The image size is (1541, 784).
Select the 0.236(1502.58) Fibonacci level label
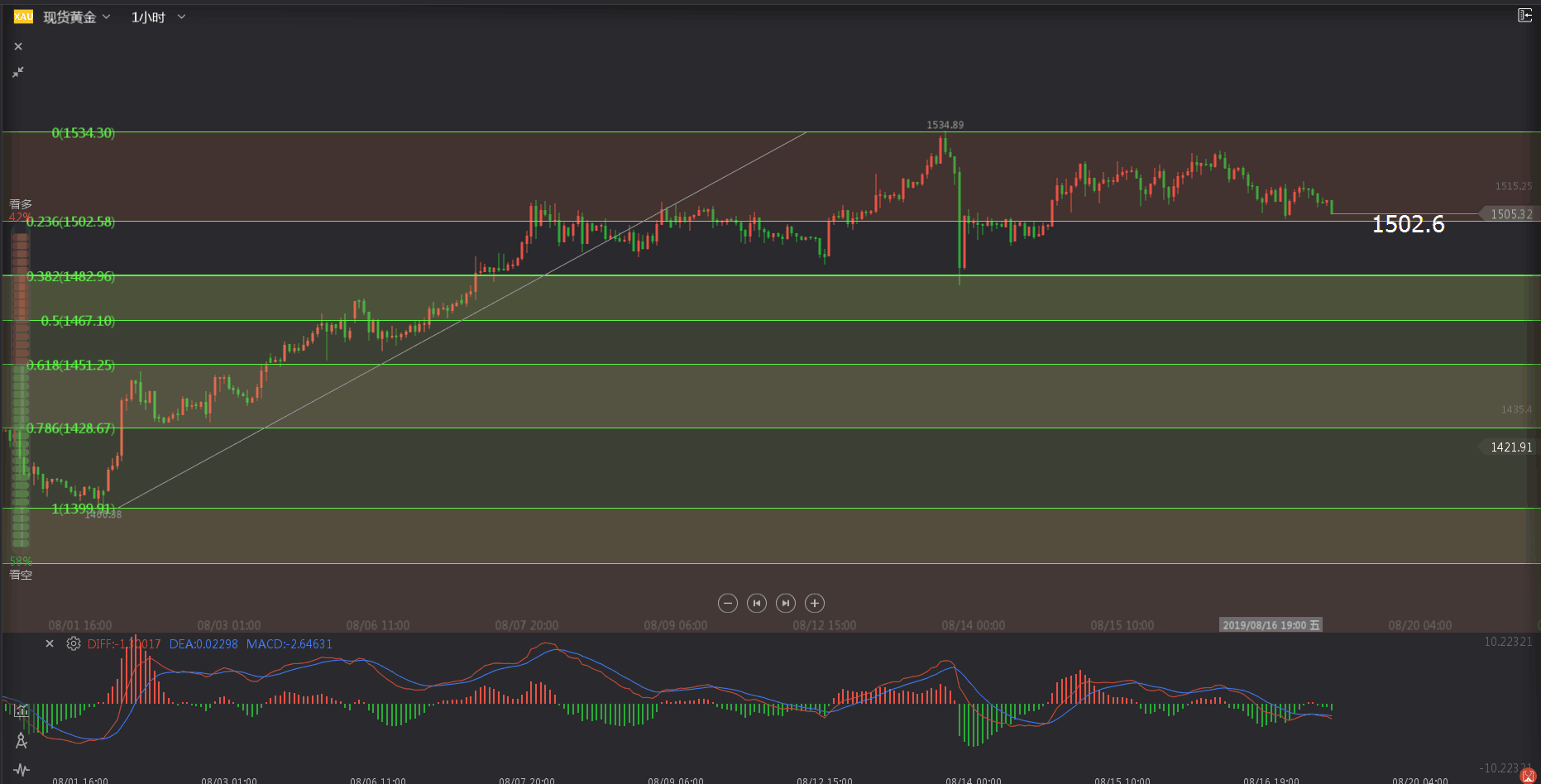click(x=70, y=222)
